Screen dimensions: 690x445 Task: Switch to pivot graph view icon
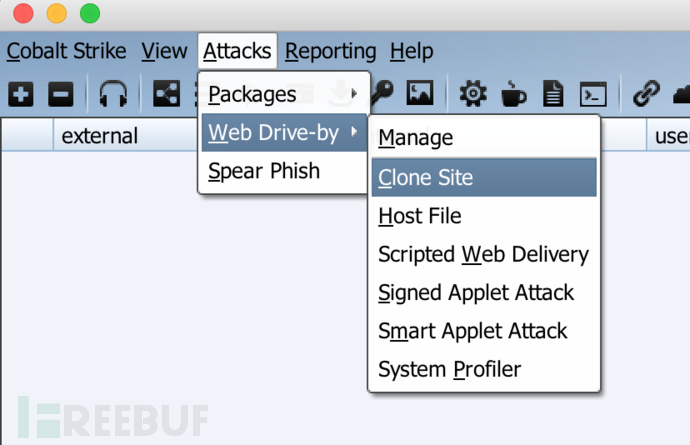166,94
